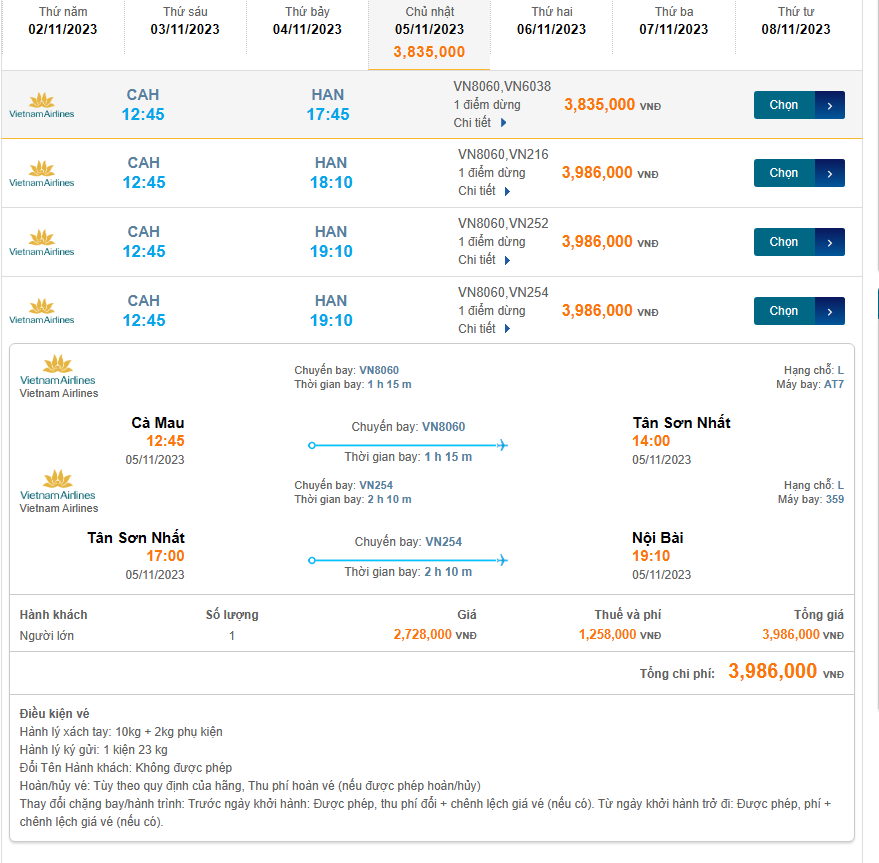Expand Chi tiết for flights VN8060,VN252
The image size is (879, 863).
484,260
